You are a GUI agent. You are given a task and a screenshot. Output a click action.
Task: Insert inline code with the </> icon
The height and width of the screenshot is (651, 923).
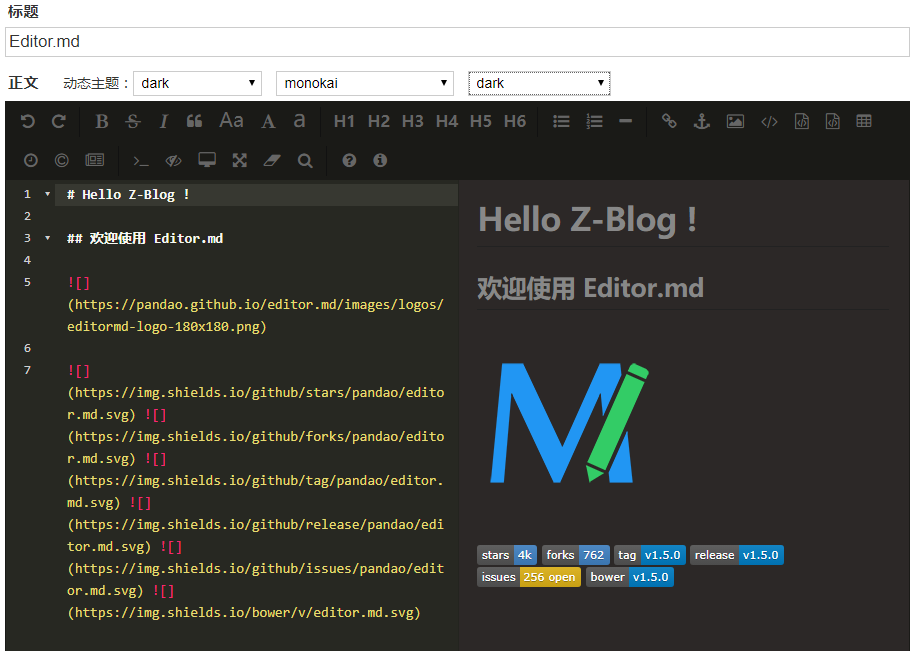[769, 122]
